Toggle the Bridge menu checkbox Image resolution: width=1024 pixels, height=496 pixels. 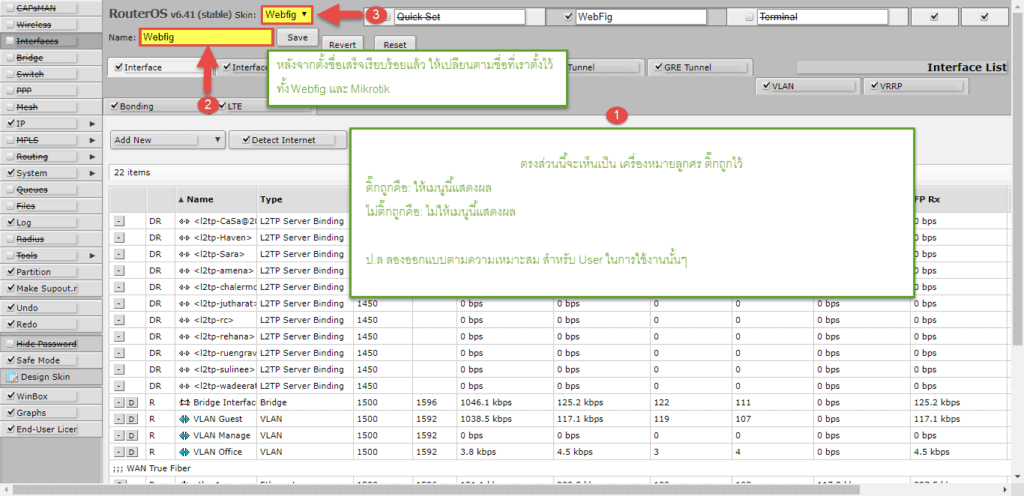10,57
